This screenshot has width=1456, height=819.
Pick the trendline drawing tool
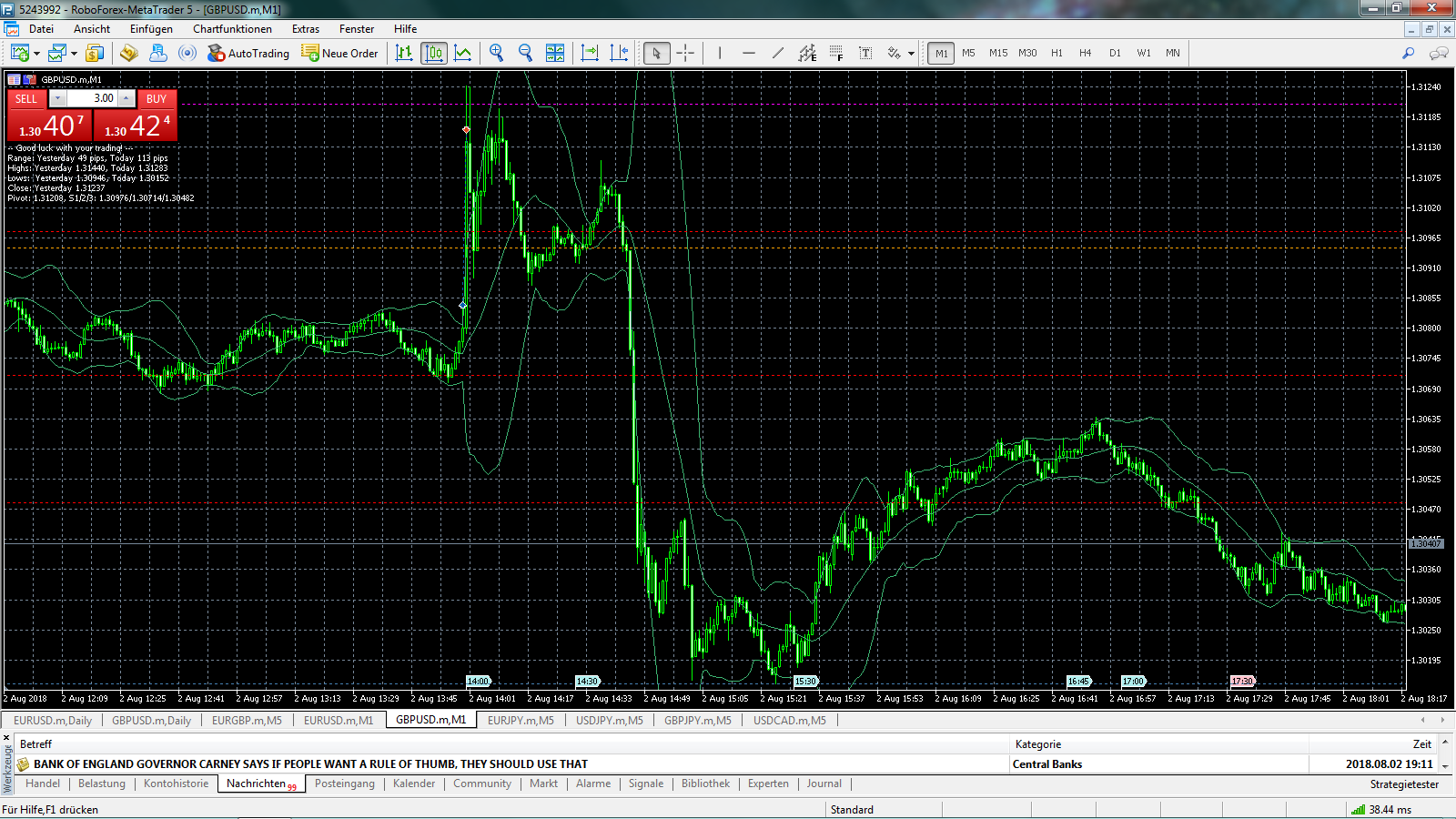(778, 53)
